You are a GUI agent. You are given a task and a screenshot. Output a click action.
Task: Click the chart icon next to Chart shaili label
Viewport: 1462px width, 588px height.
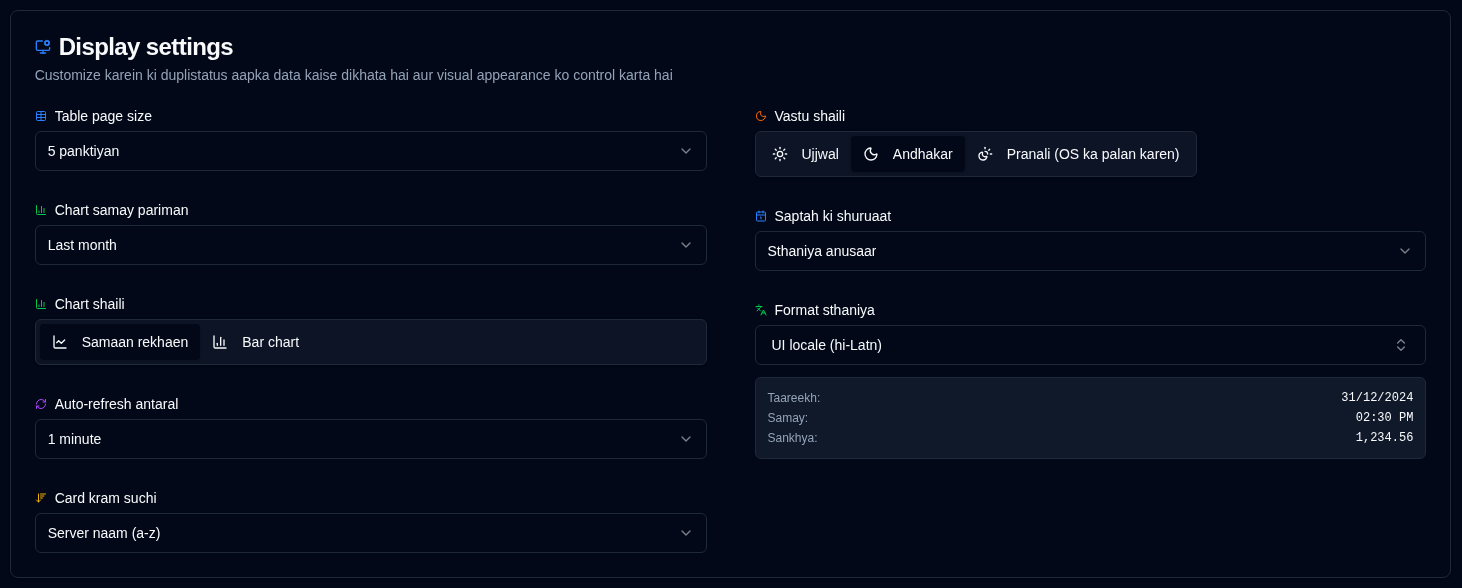[x=41, y=304]
